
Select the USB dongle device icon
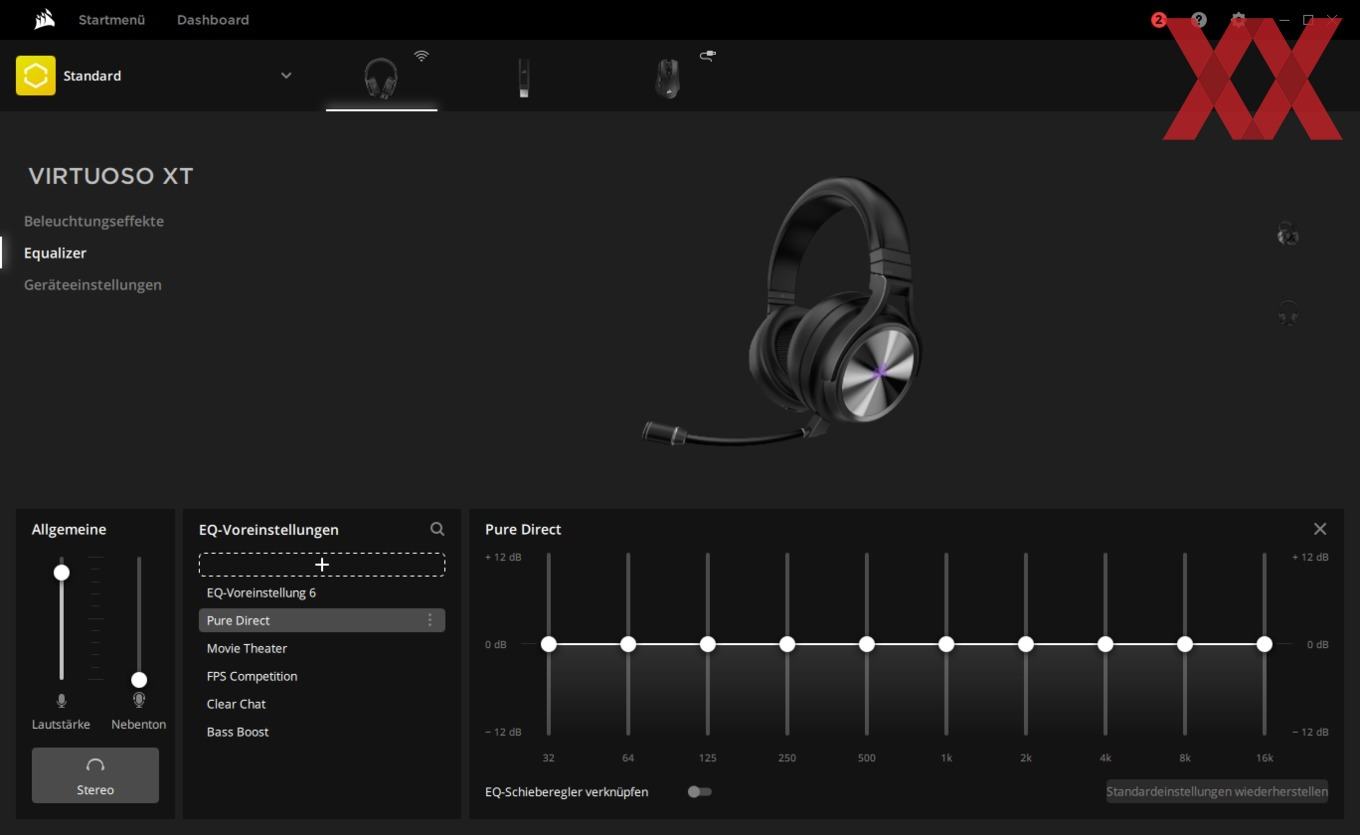click(523, 78)
